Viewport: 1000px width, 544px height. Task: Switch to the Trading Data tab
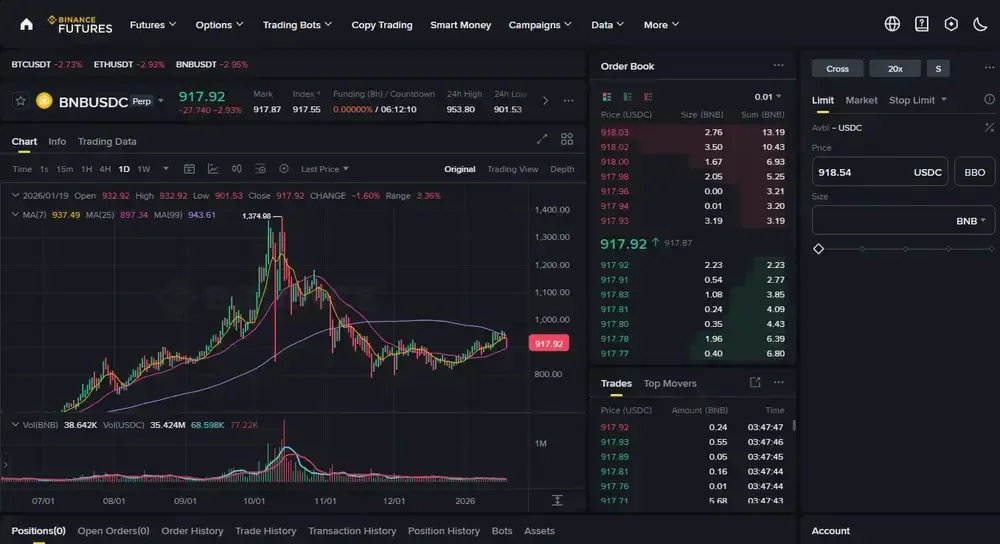click(107, 142)
